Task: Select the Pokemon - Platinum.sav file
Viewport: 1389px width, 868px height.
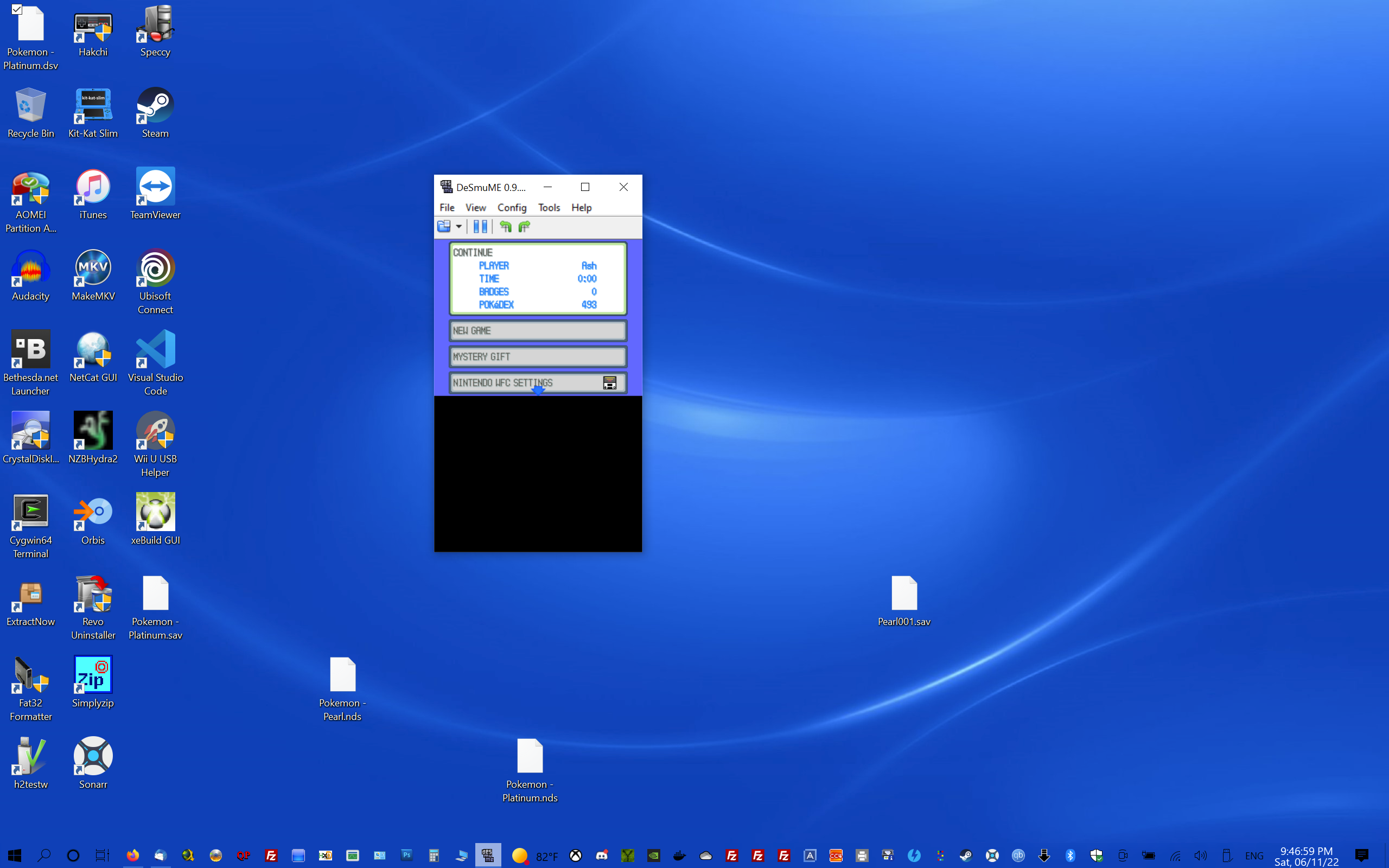Action: click(x=155, y=608)
